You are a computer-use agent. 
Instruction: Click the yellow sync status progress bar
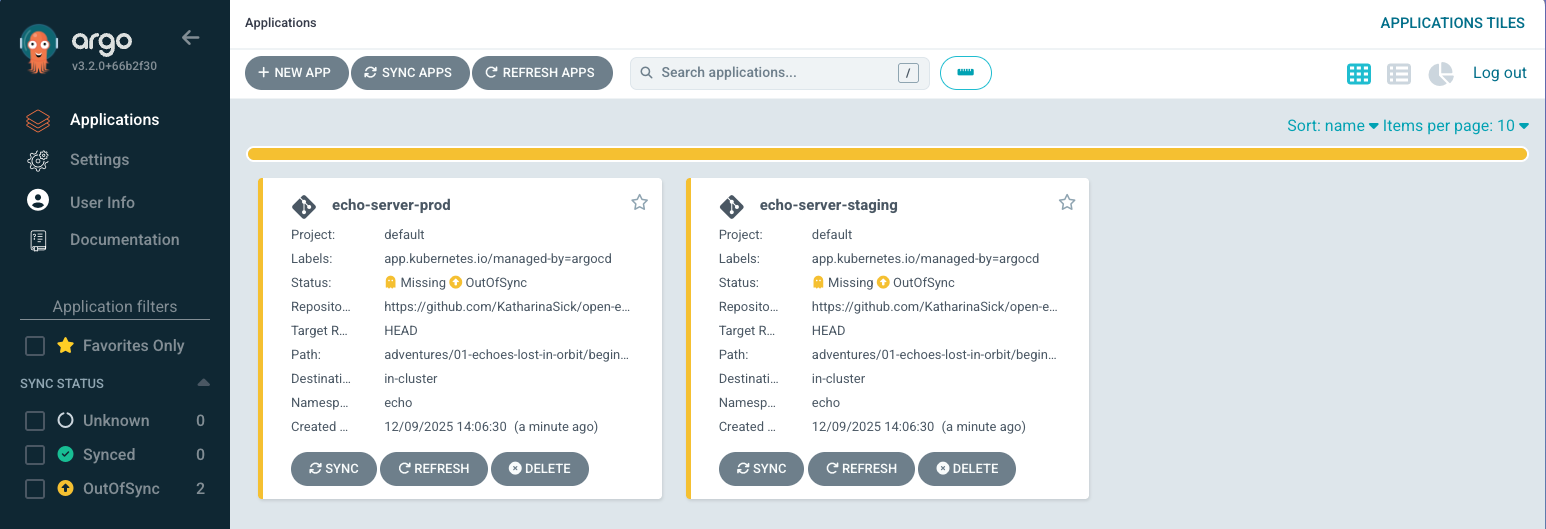[887, 154]
